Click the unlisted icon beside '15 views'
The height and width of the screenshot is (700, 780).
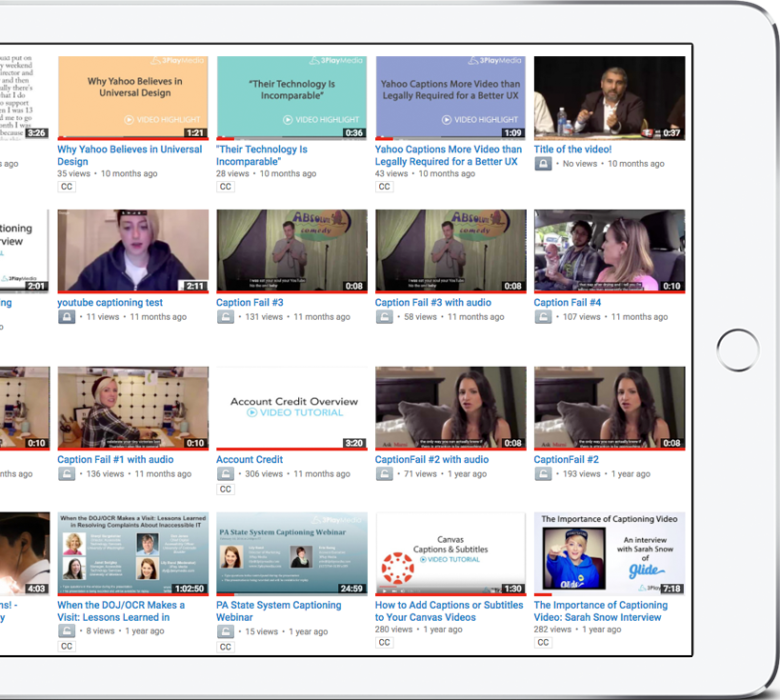click(225, 632)
